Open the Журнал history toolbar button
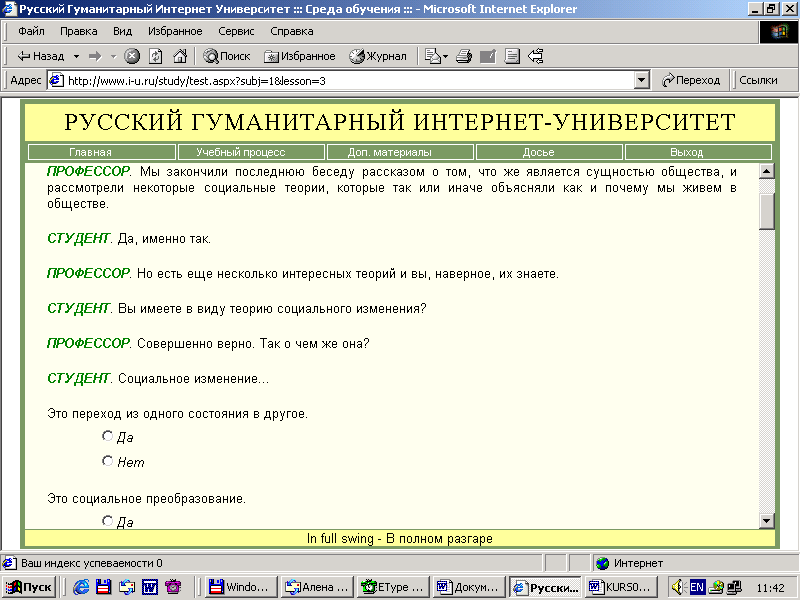The image size is (800, 600). pos(378,56)
